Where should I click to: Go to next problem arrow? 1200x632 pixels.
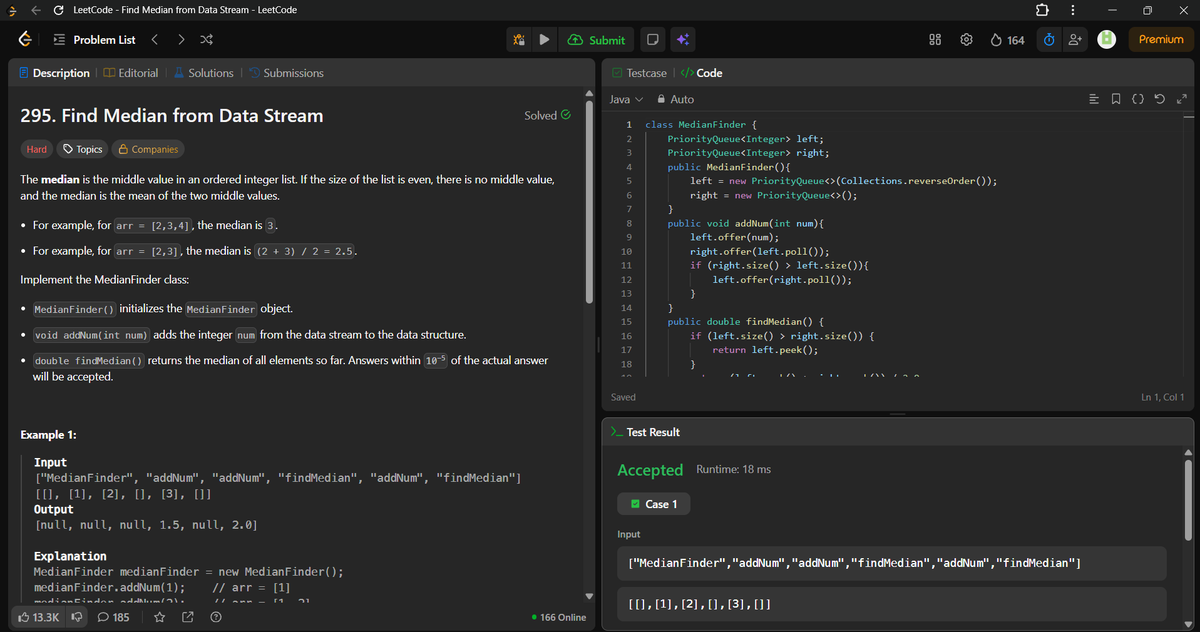(x=179, y=40)
